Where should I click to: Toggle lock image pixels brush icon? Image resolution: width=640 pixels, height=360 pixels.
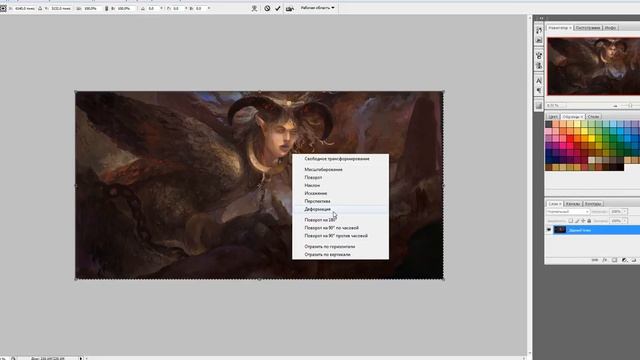tap(577, 221)
